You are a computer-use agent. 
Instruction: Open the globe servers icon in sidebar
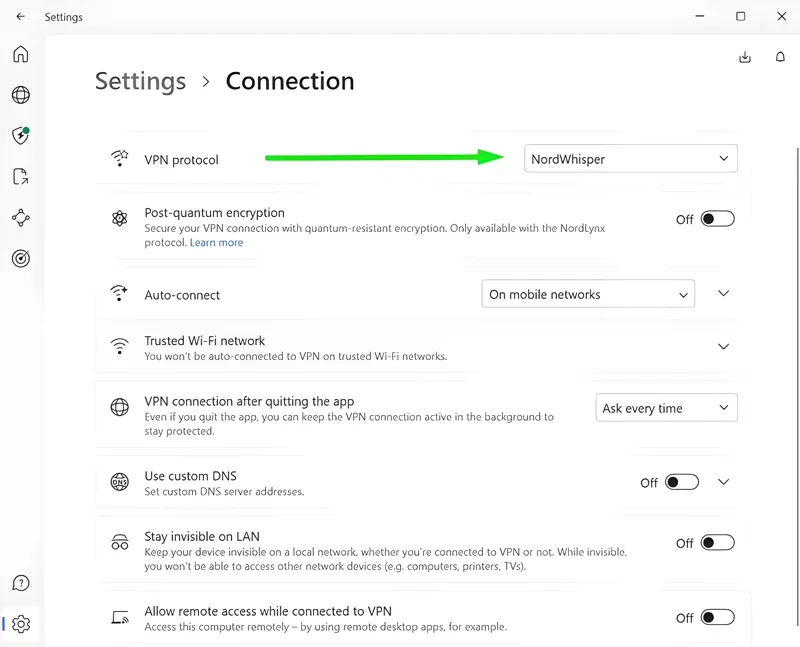pyautogui.click(x=21, y=95)
